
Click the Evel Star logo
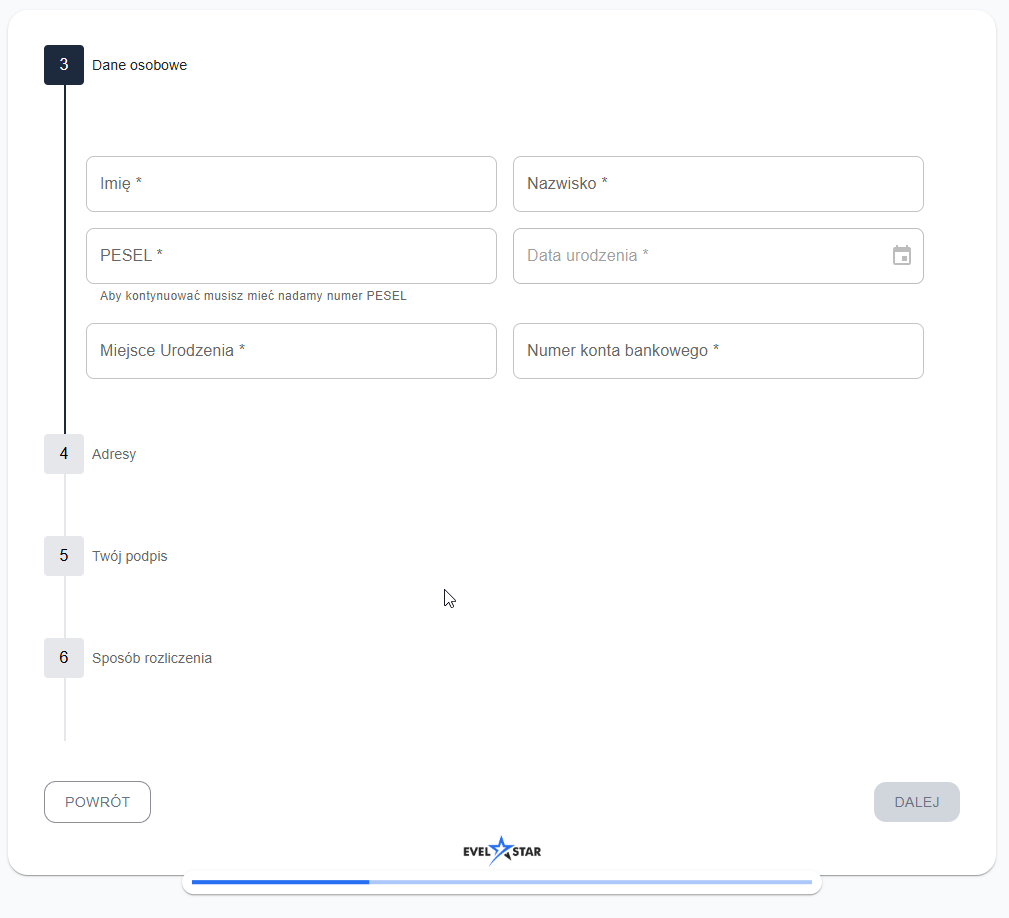pos(502,851)
